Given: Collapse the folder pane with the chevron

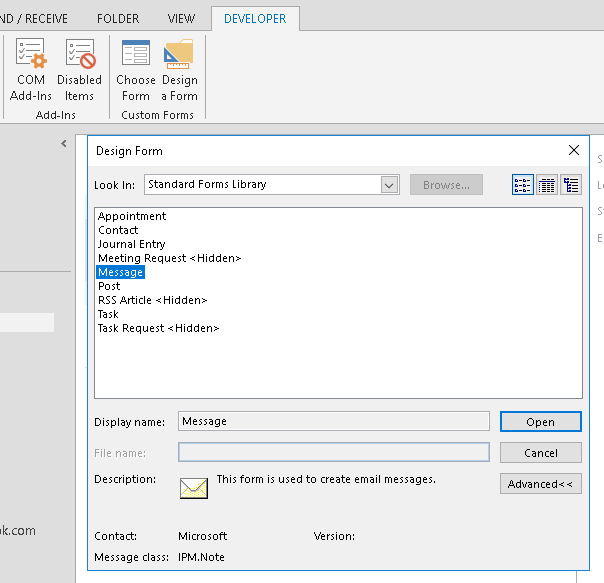Looking at the screenshot, I should 64,144.
